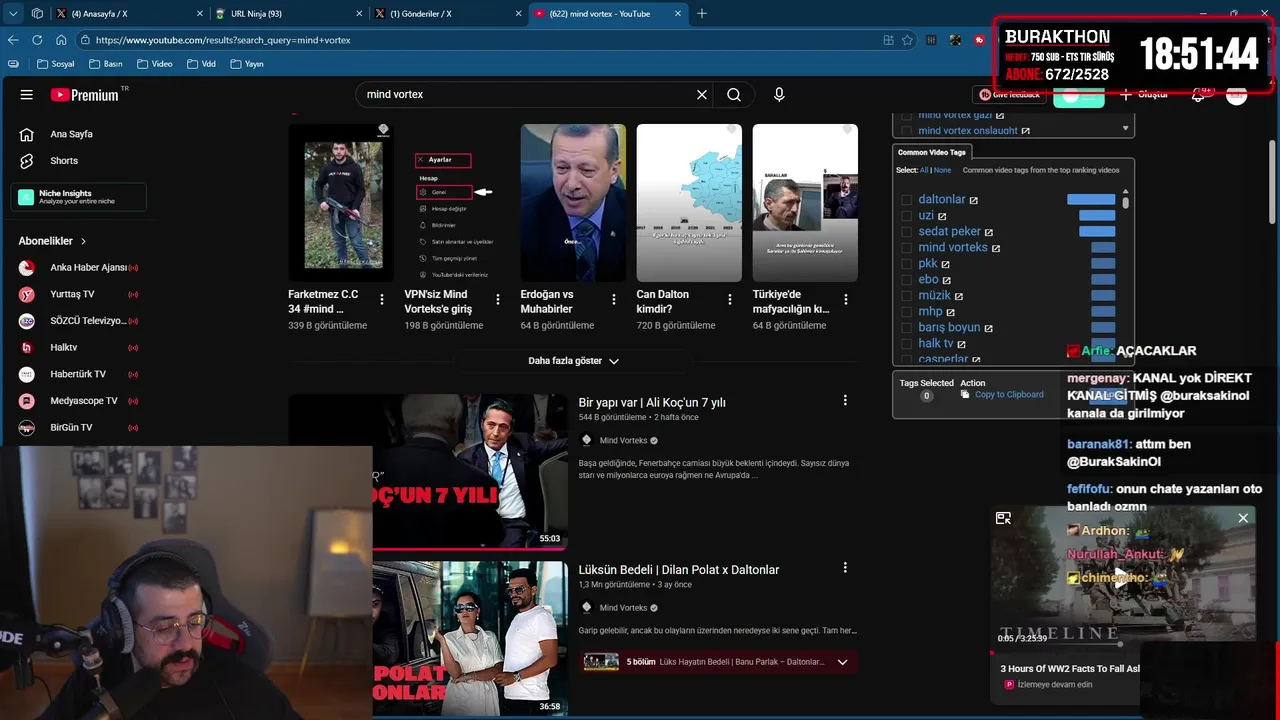The width and height of the screenshot is (1280, 720).
Task: Open the Shorts section in sidebar
Action: 64,160
